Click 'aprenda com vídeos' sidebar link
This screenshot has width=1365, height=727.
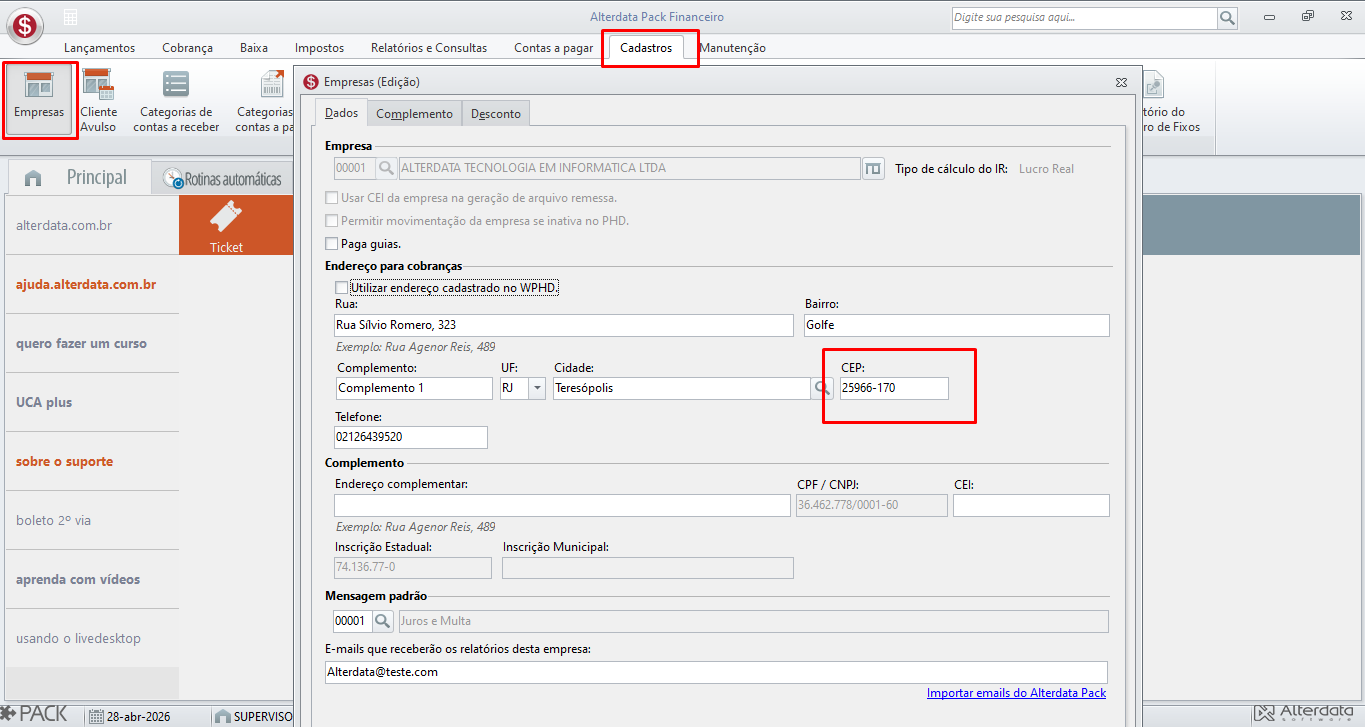coord(78,579)
